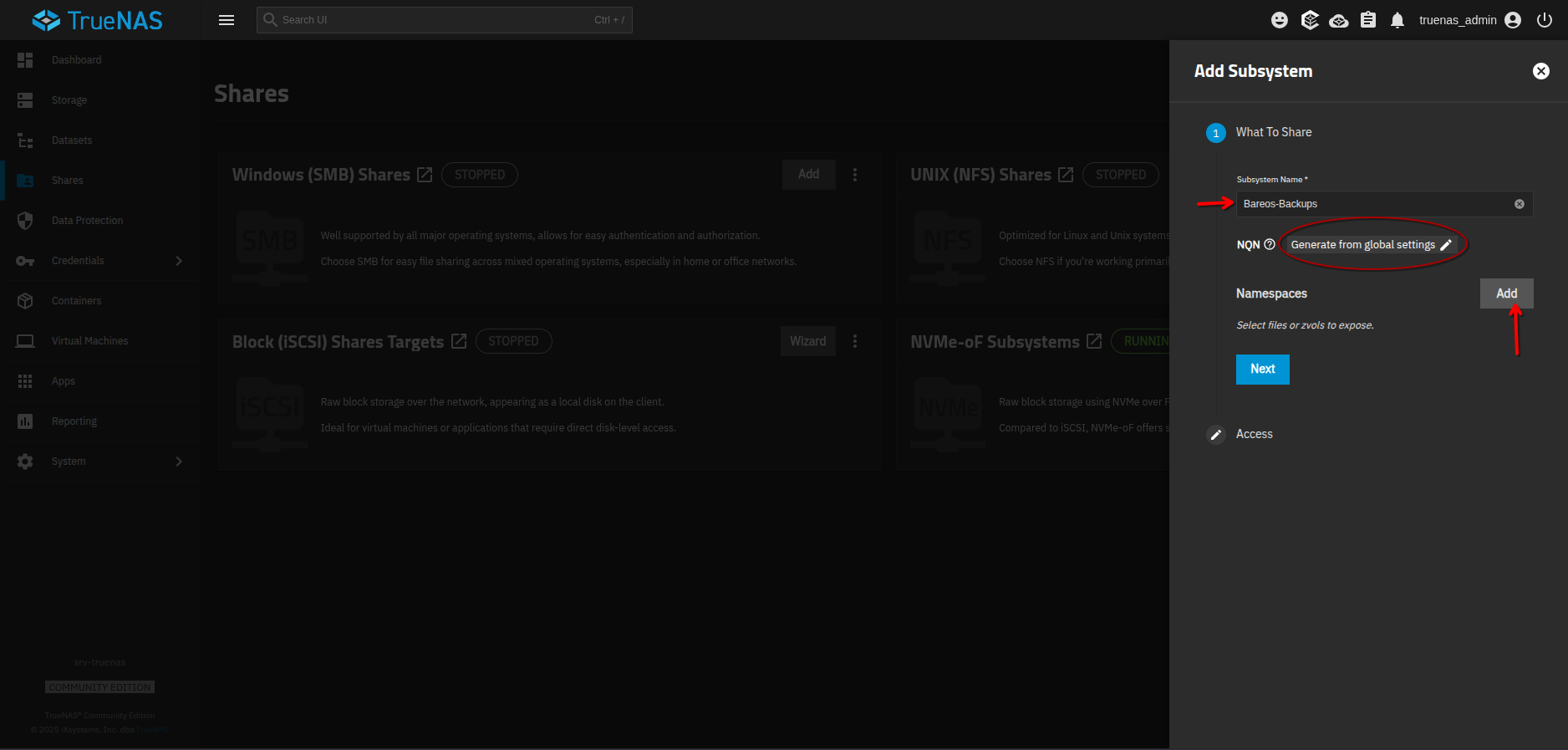The width and height of the screenshot is (1568, 750).
Task: Expand the System menu
Action: coord(100,462)
